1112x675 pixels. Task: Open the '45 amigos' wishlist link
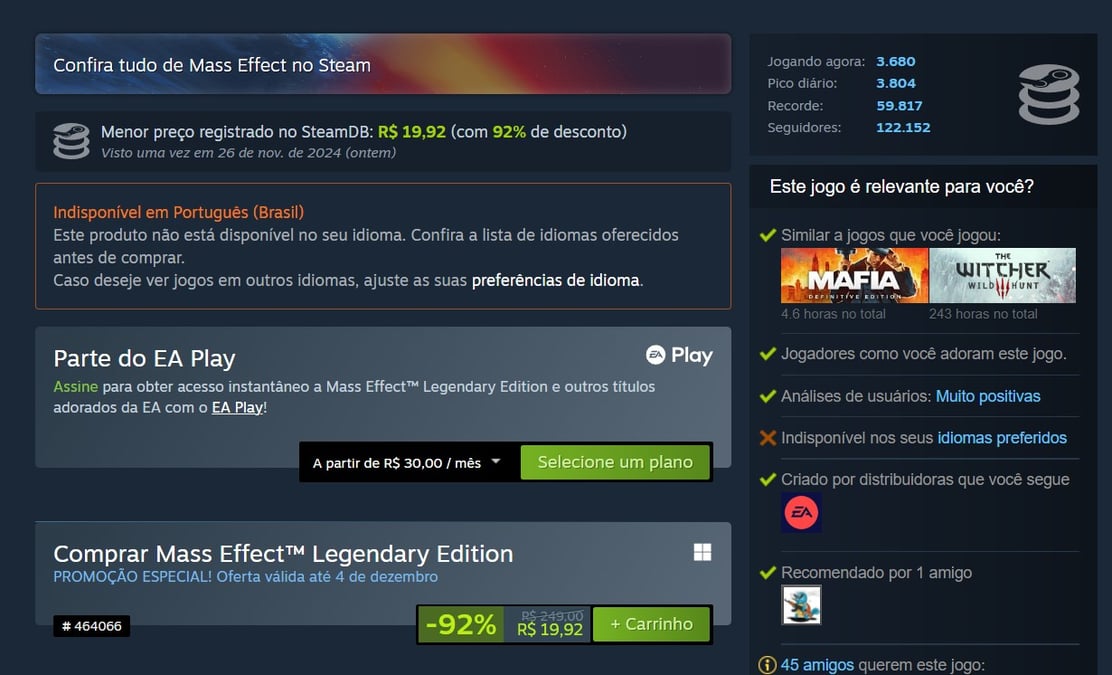click(x=817, y=665)
